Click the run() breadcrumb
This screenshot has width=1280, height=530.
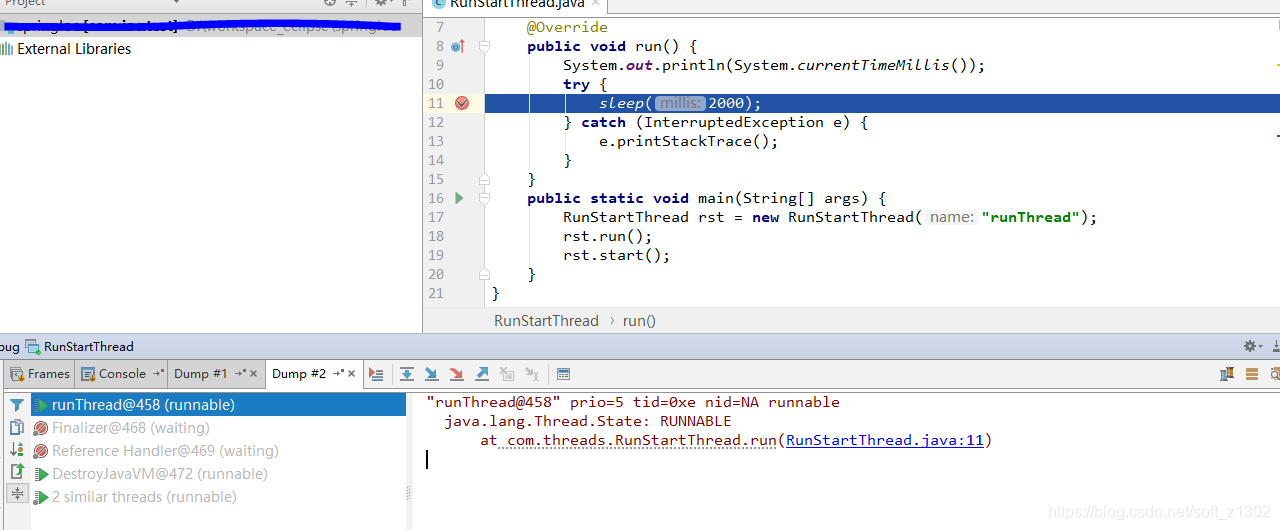click(x=639, y=321)
